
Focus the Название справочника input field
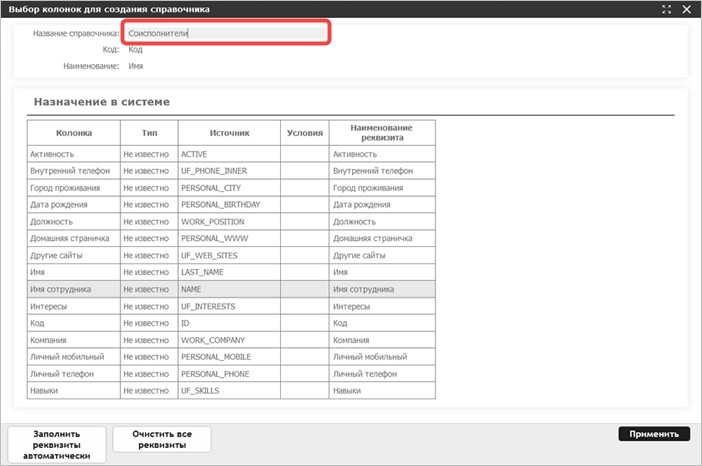(226, 33)
